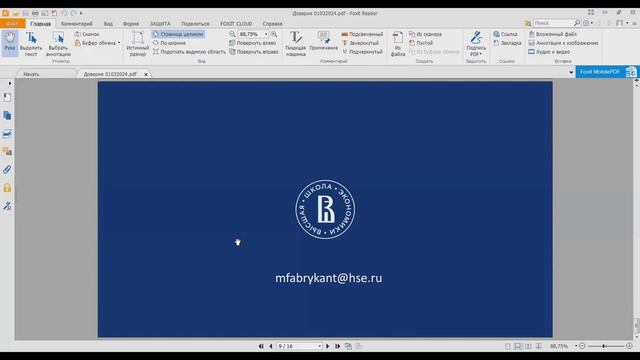Insert a Вложенный файл attachment
The width and height of the screenshot is (640, 360).
pos(553,34)
